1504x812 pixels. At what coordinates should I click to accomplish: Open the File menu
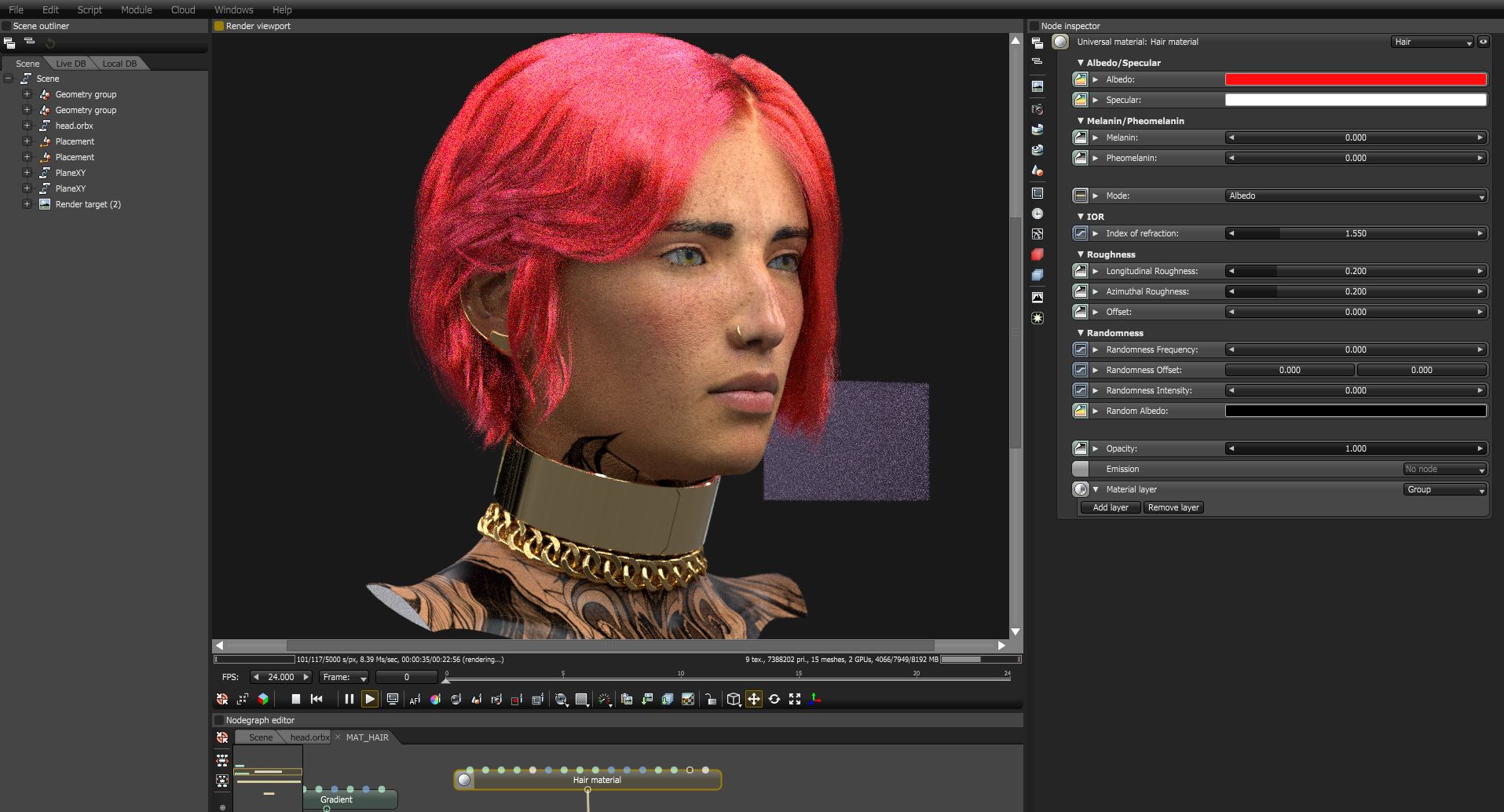tap(16, 9)
